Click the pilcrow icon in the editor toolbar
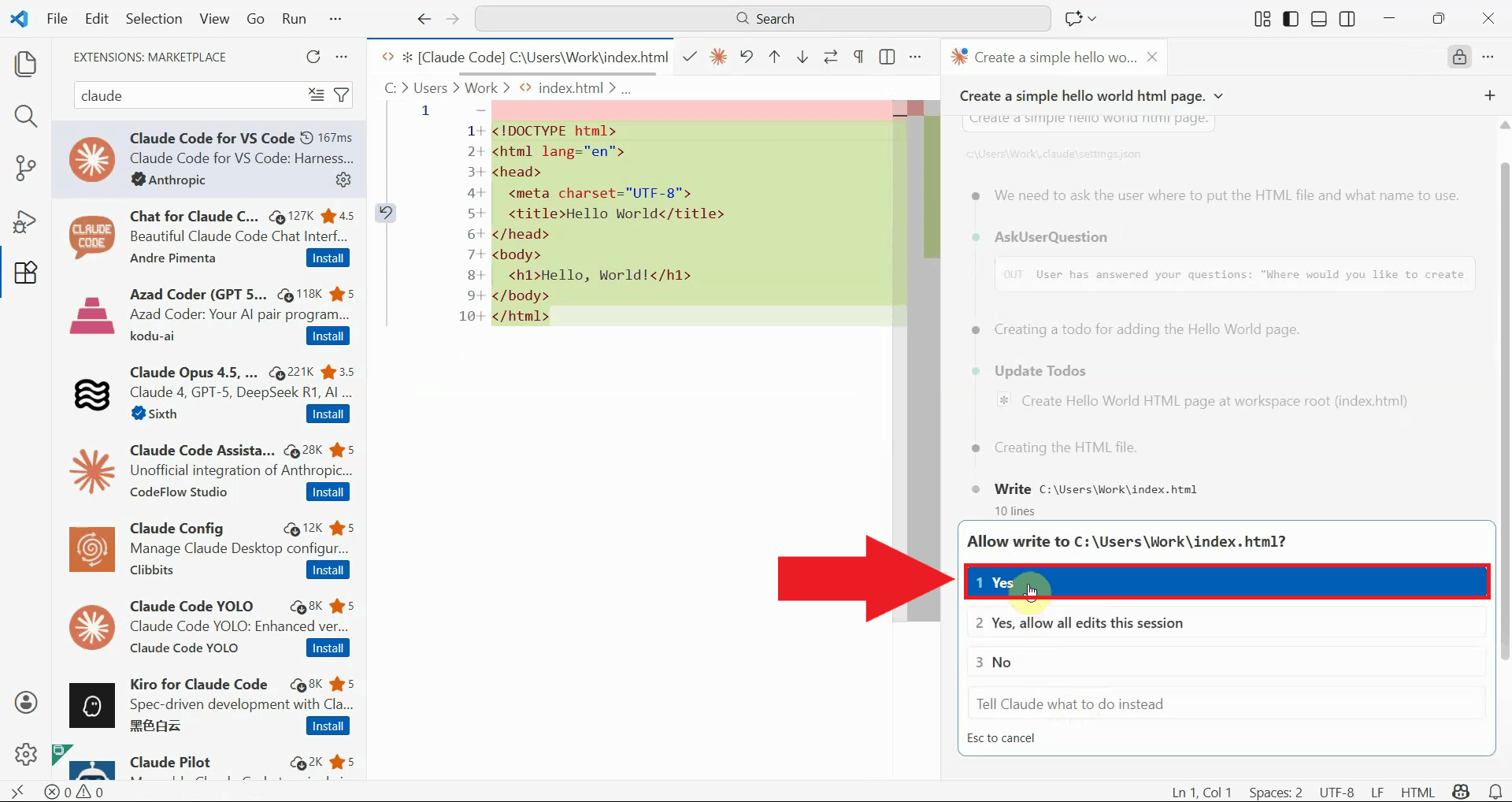Screen dimensions: 1512x802 click(x=858, y=57)
